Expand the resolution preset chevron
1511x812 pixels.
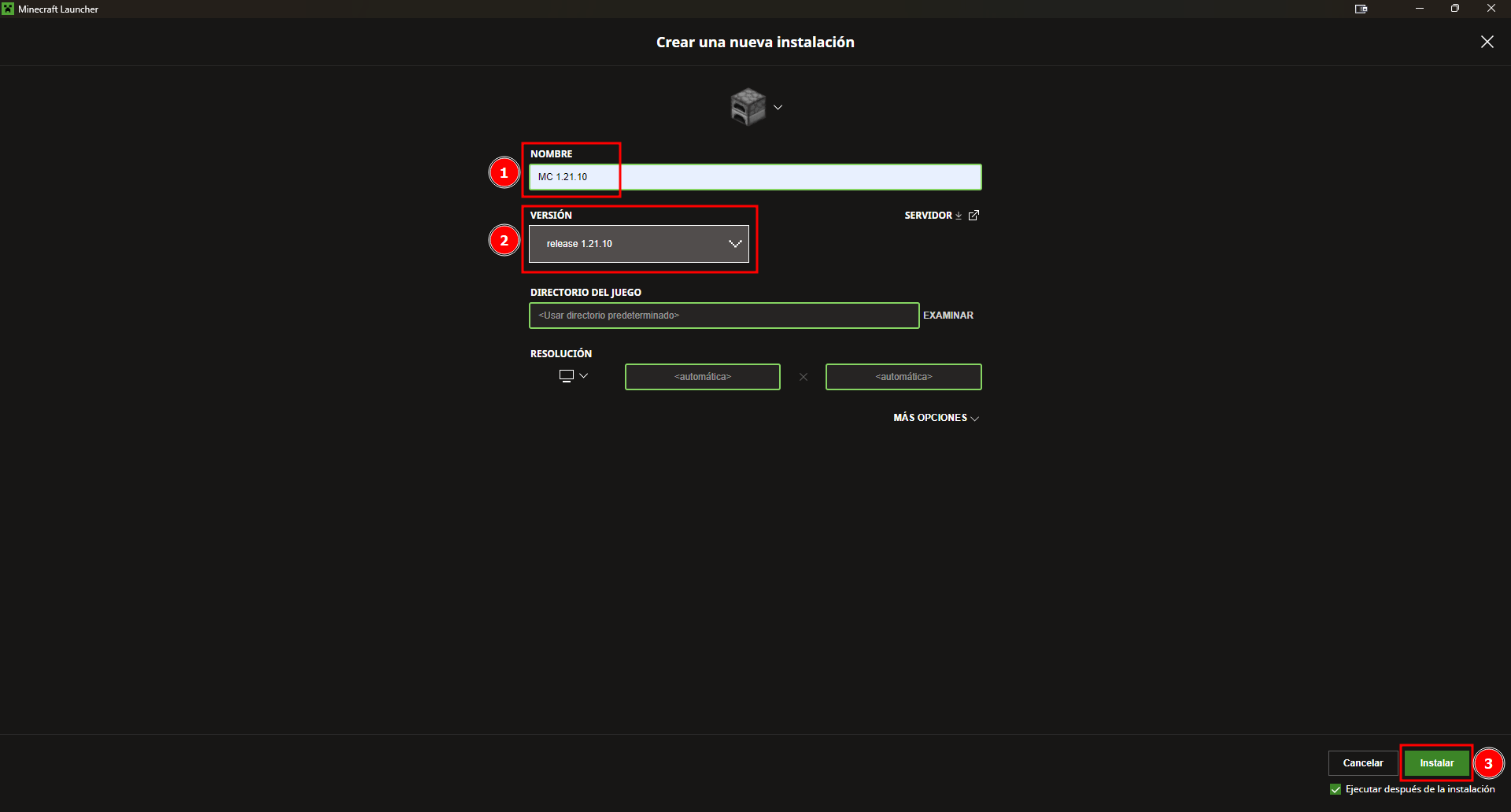[584, 376]
